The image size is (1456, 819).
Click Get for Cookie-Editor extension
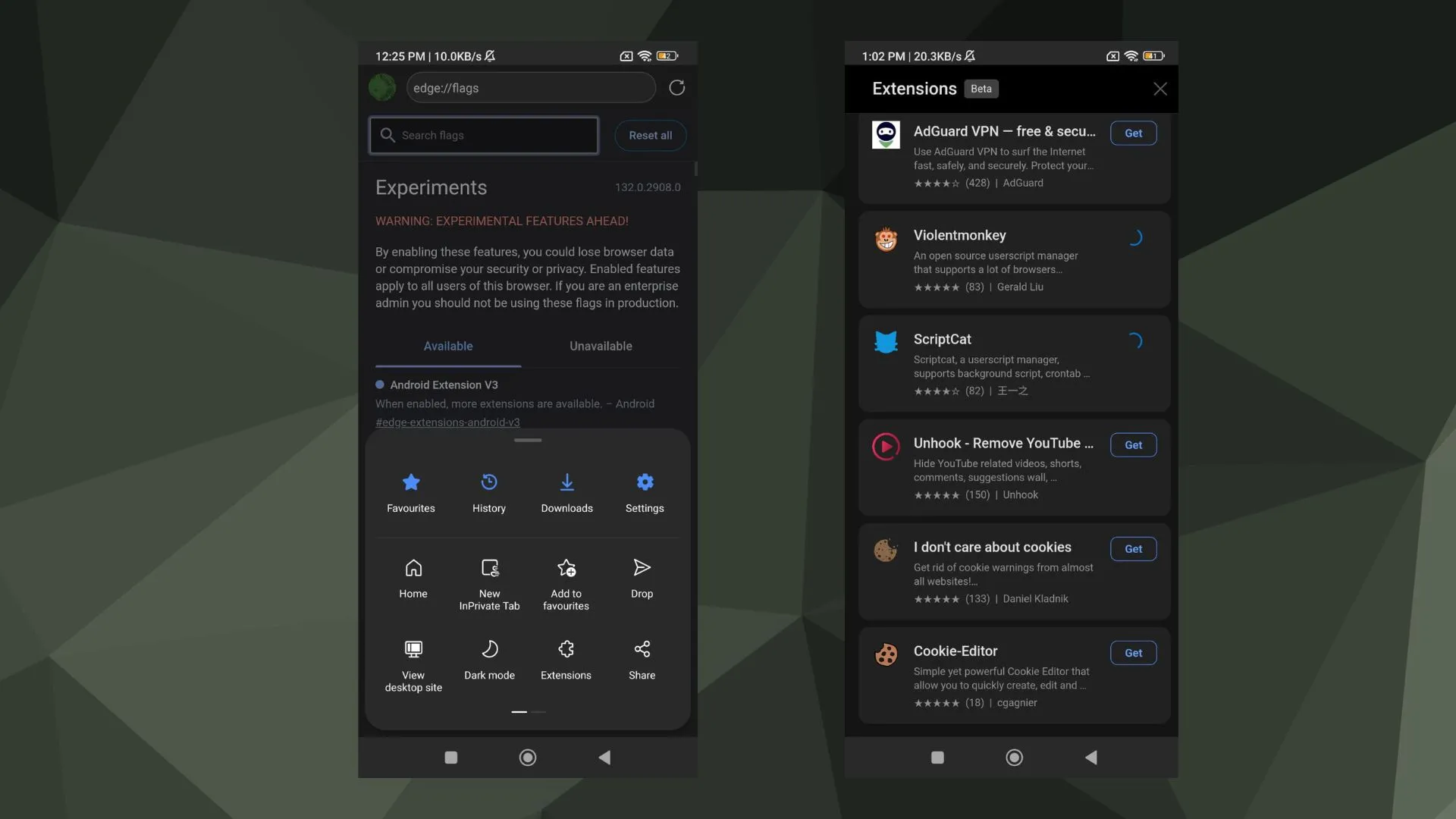click(x=1132, y=652)
